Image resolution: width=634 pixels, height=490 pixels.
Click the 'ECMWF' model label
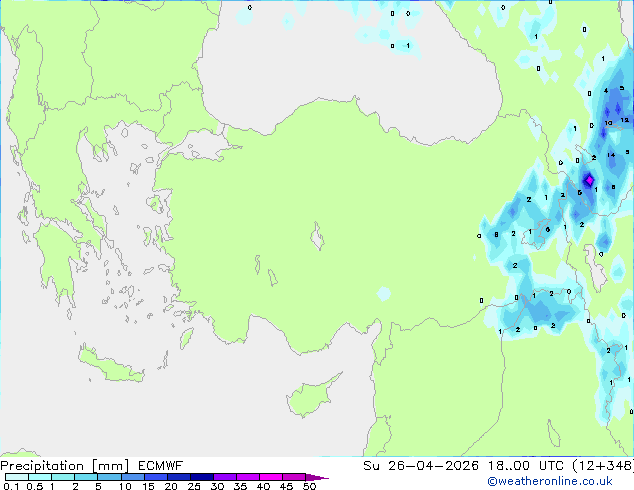tap(161, 466)
